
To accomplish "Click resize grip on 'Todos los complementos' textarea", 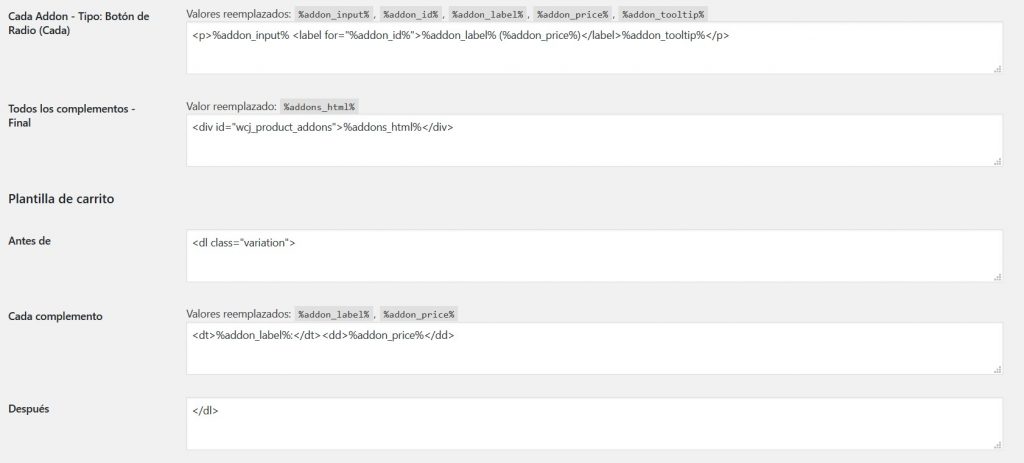I will point(997,161).
